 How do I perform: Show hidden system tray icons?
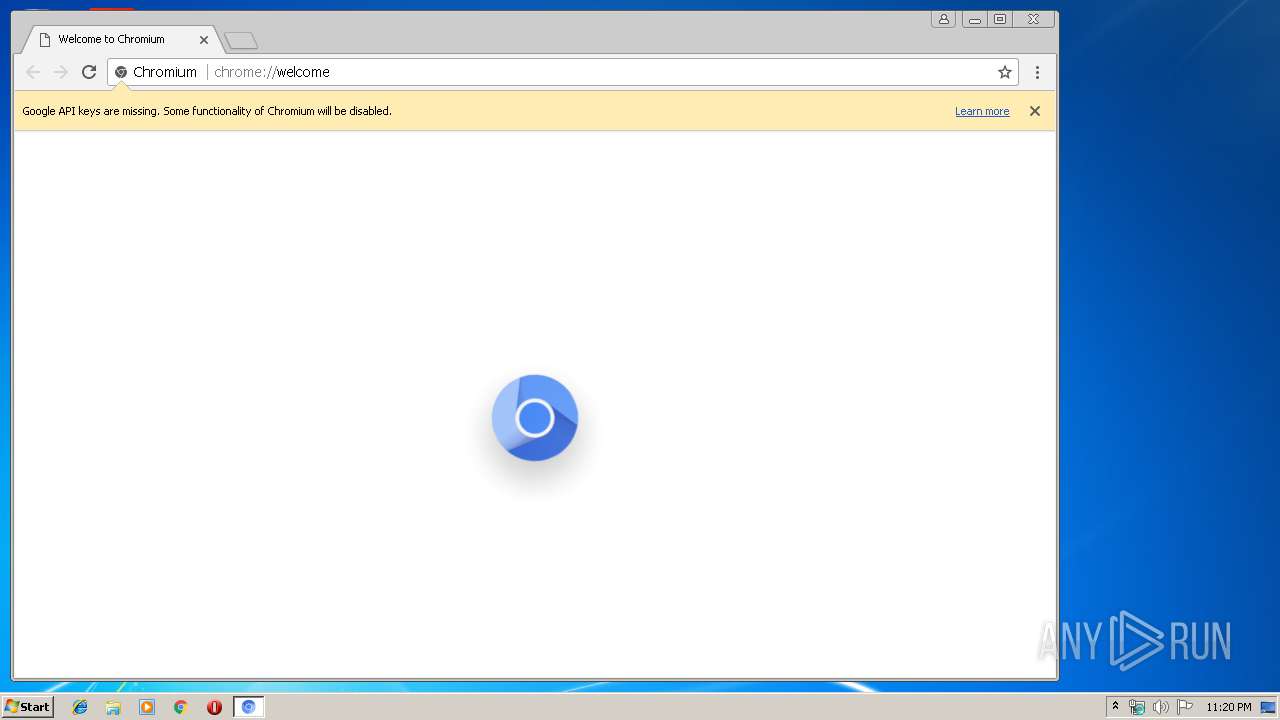coord(1115,707)
